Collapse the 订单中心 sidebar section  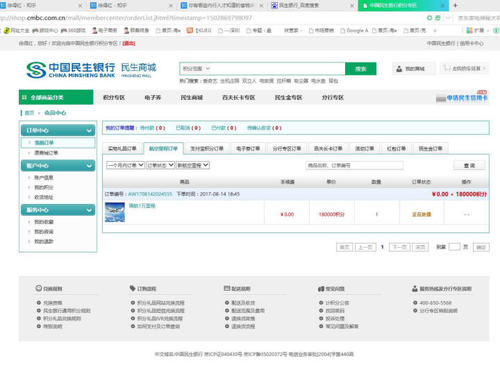[89, 130]
